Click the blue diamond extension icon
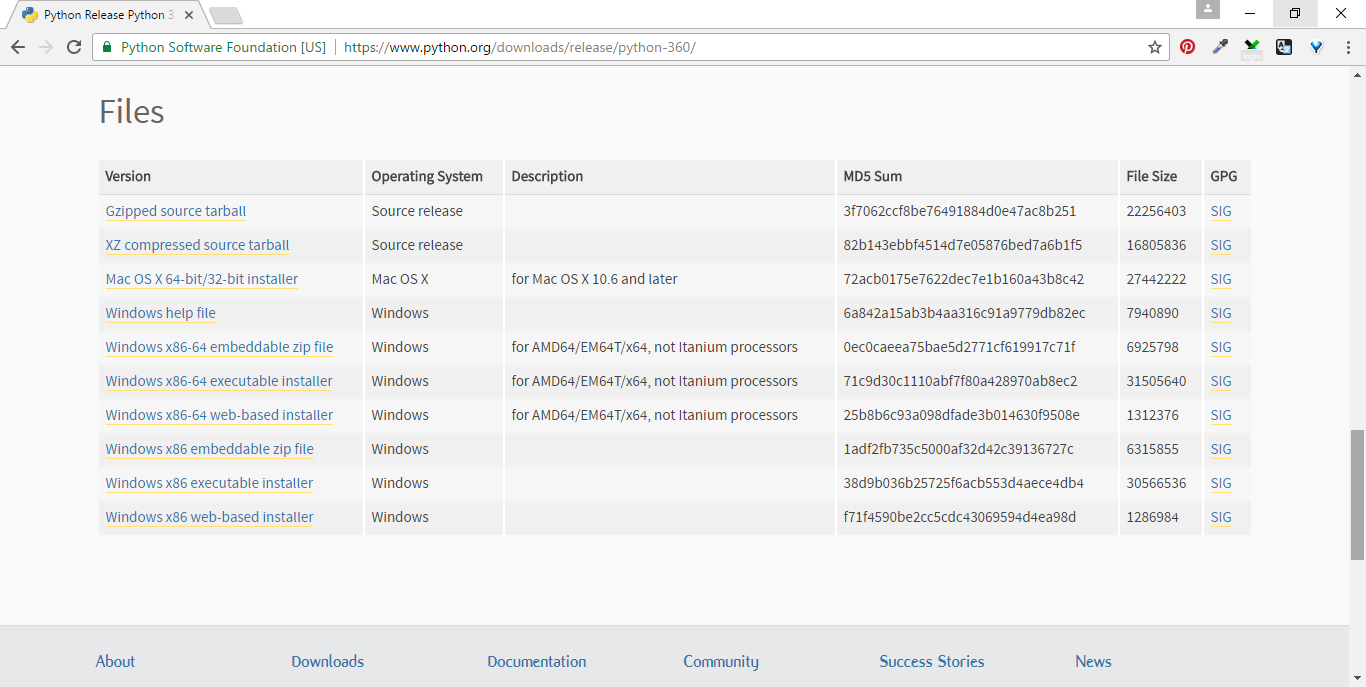The width and height of the screenshot is (1366, 687). click(x=1317, y=47)
